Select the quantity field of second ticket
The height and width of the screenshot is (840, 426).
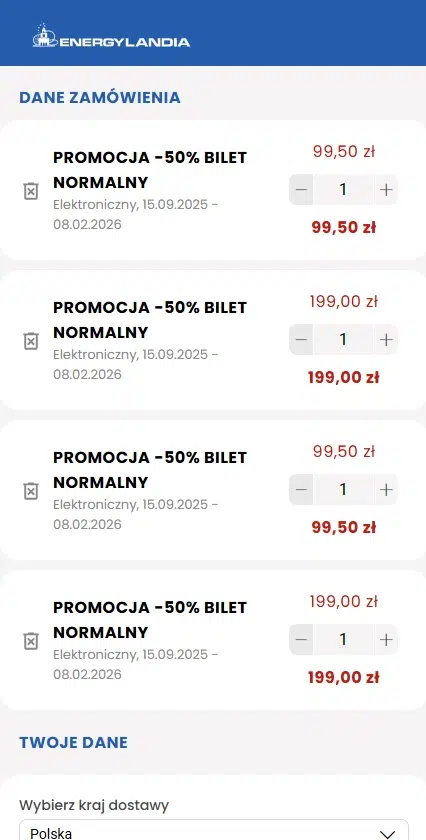point(343,340)
